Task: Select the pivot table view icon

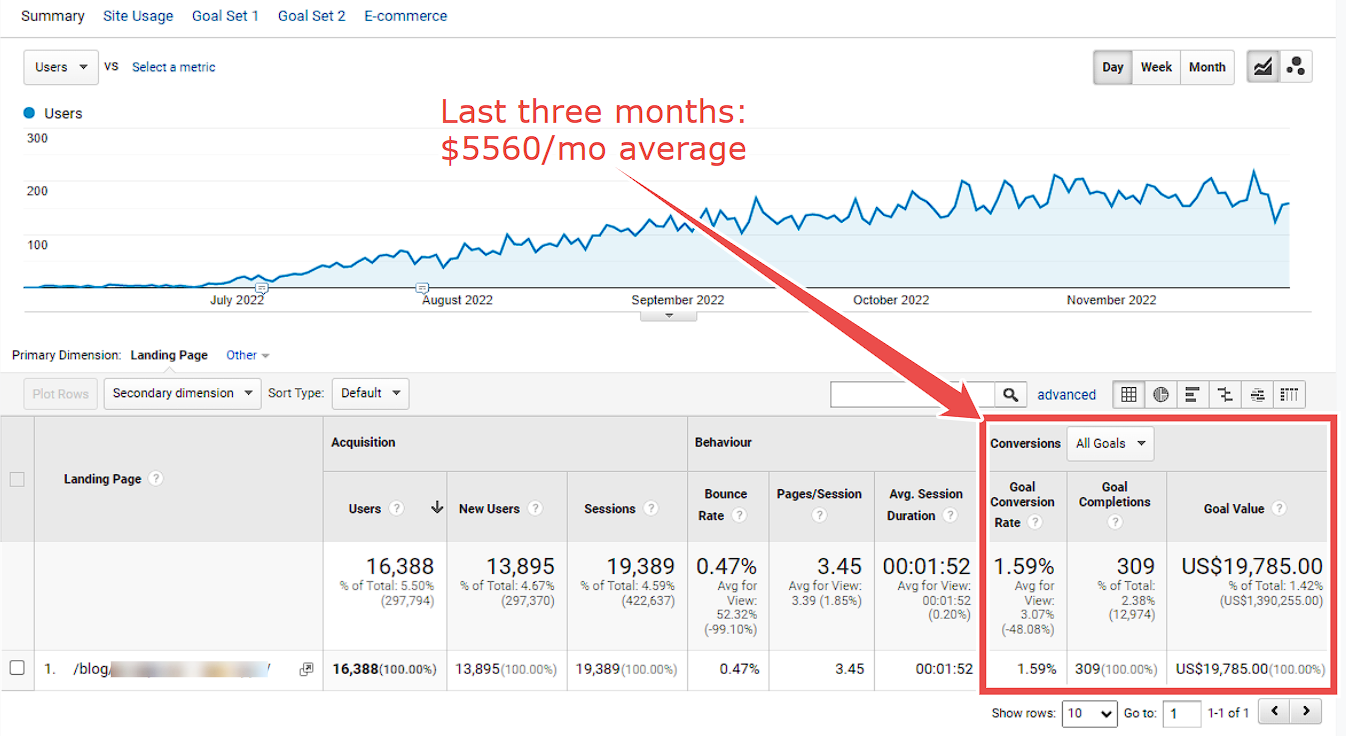Action: coord(1289,394)
